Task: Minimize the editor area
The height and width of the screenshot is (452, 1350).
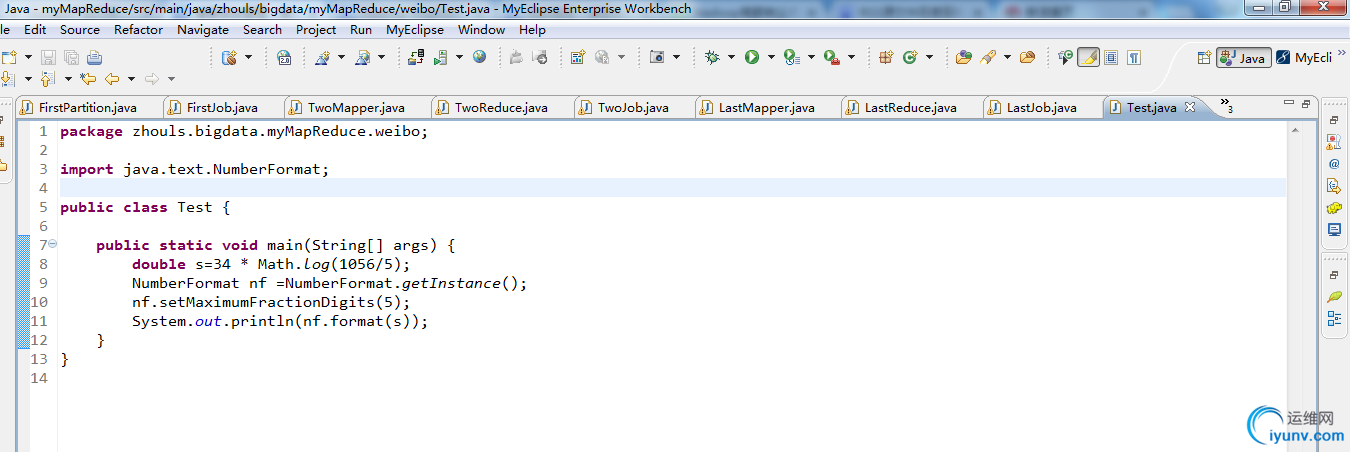Action: [x=1287, y=104]
